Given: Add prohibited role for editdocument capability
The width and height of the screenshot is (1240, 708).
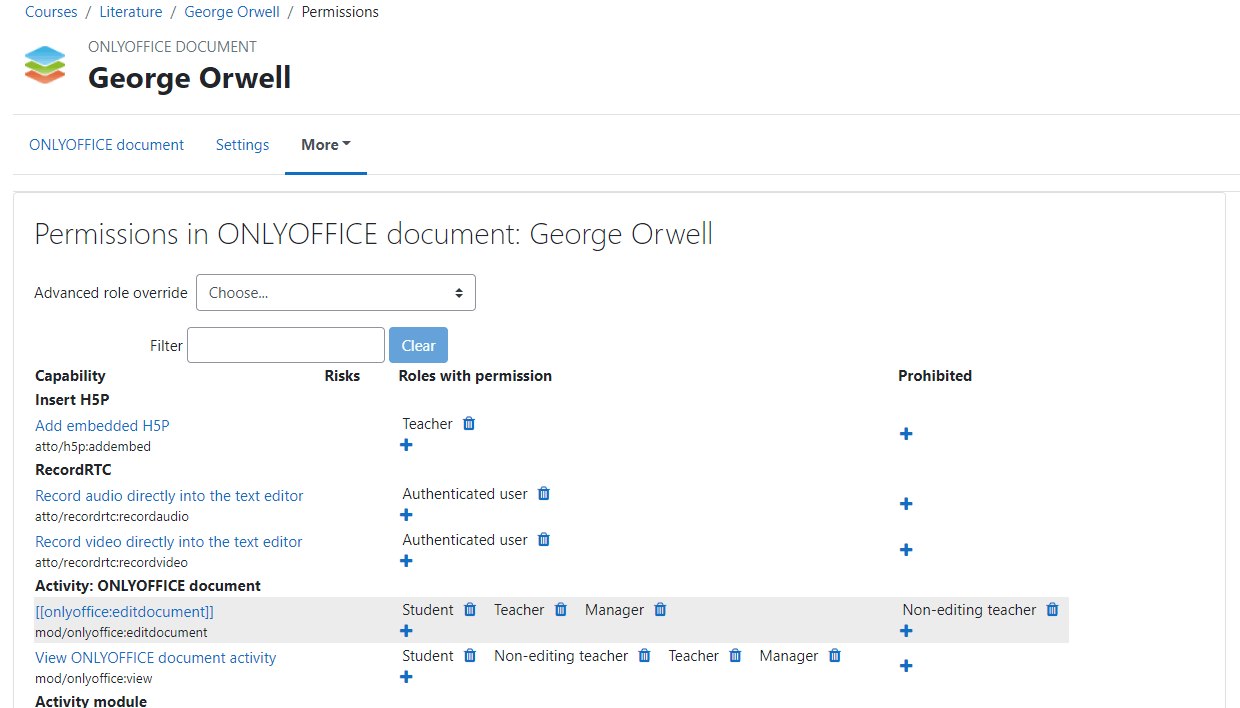Looking at the screenshot, I should 906,631.
